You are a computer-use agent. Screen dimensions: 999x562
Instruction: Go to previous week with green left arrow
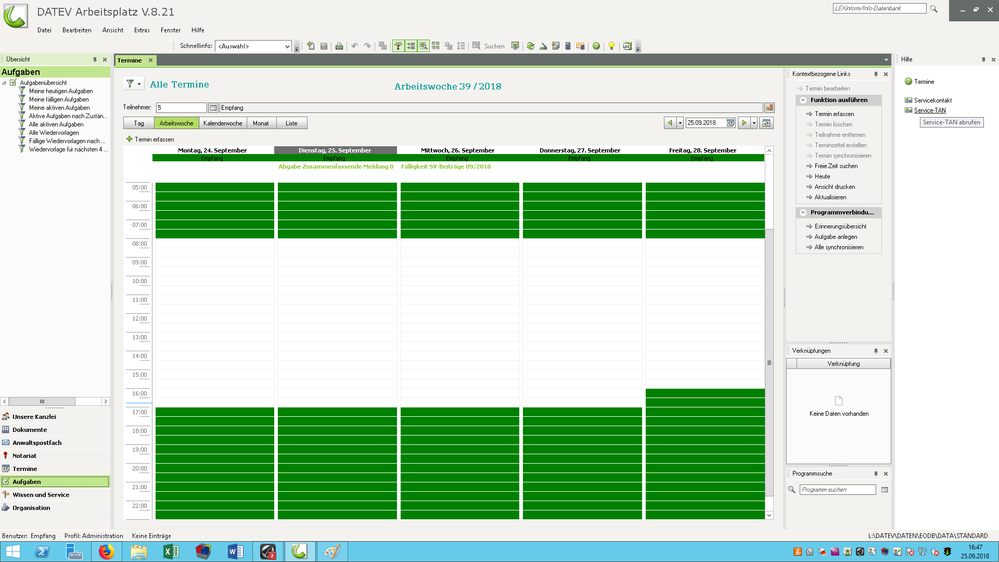click(x=670, y=123)
